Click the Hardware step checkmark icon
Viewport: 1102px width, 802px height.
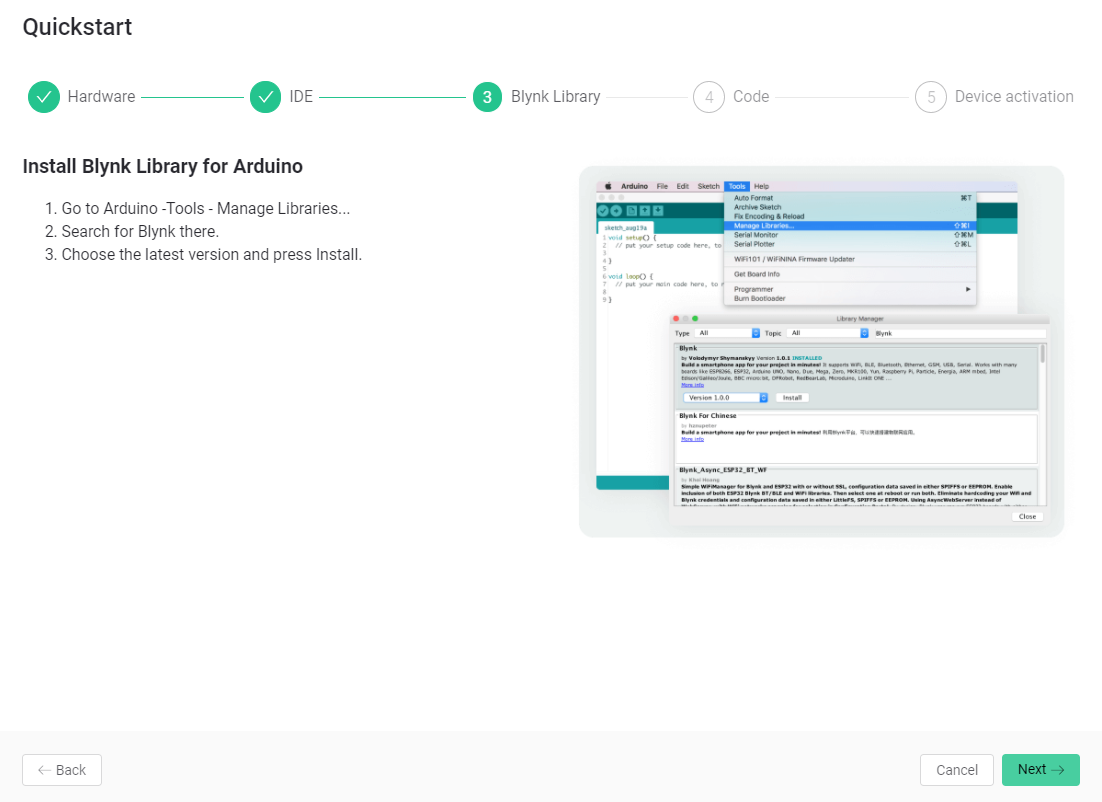(x=44, y=97)
